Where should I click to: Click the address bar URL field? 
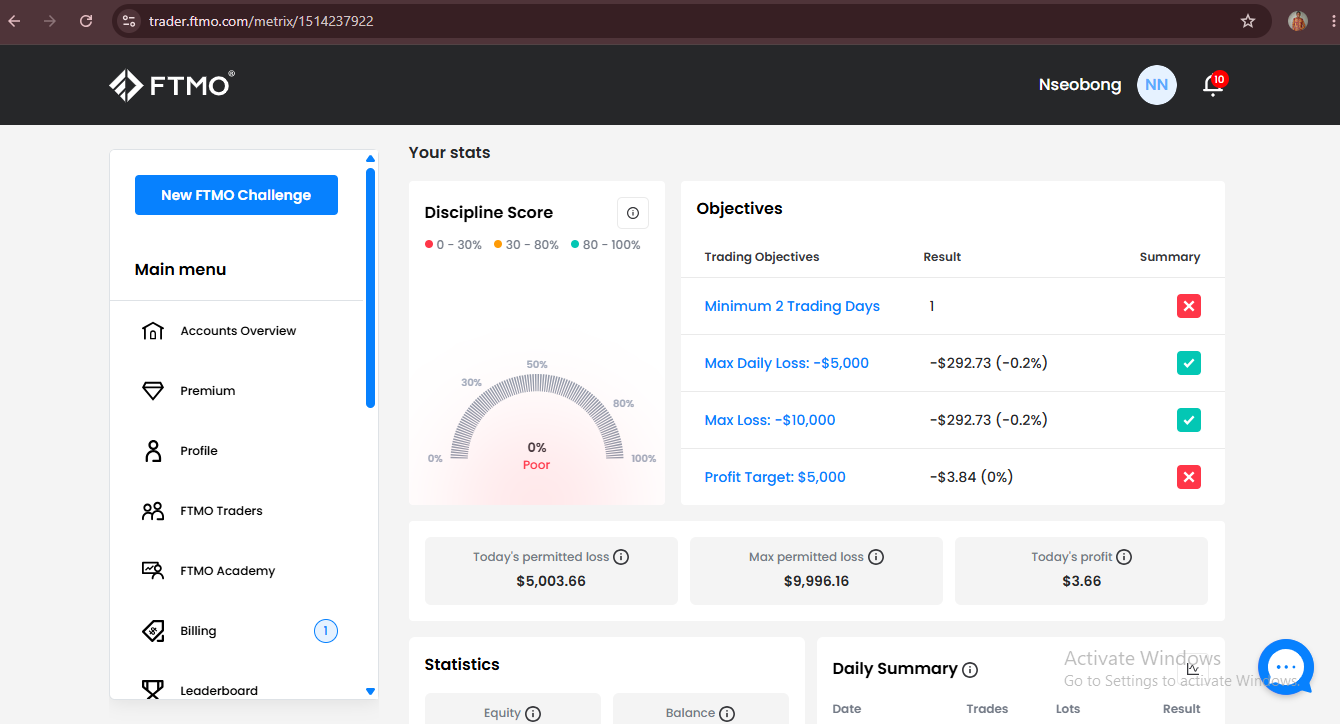(690, 21)
